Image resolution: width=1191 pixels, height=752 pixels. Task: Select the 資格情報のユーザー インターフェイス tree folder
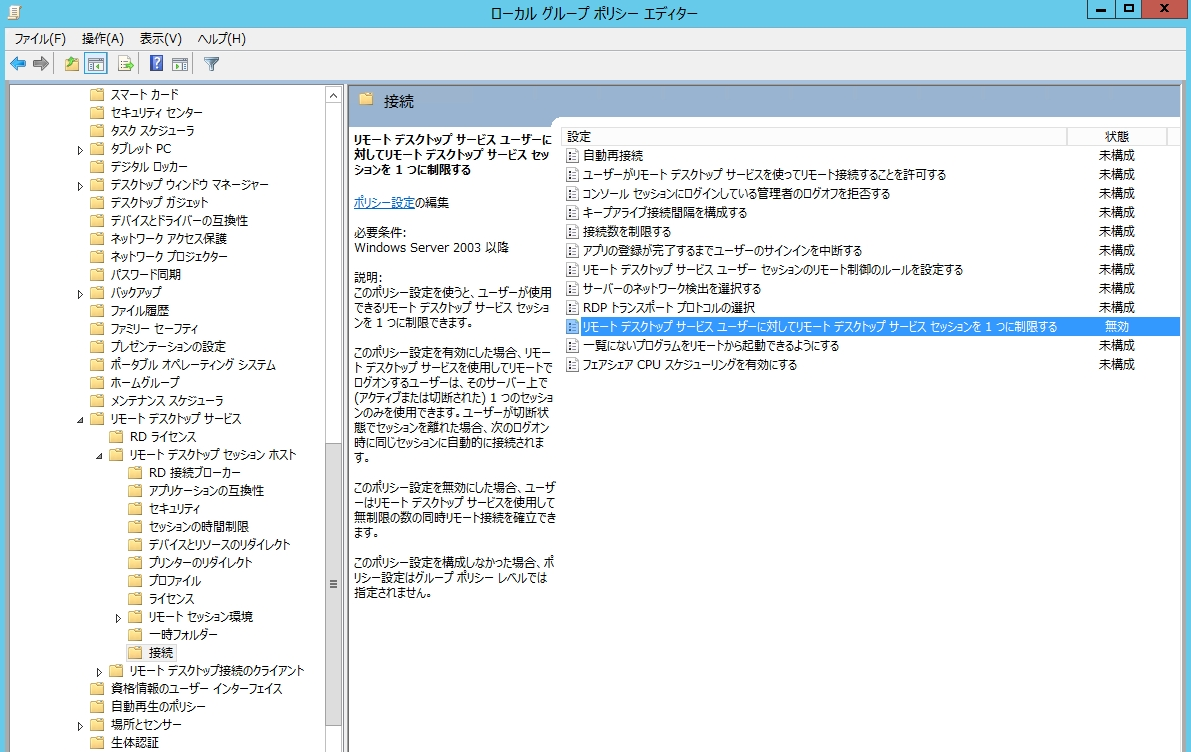(x=197, y=689)
